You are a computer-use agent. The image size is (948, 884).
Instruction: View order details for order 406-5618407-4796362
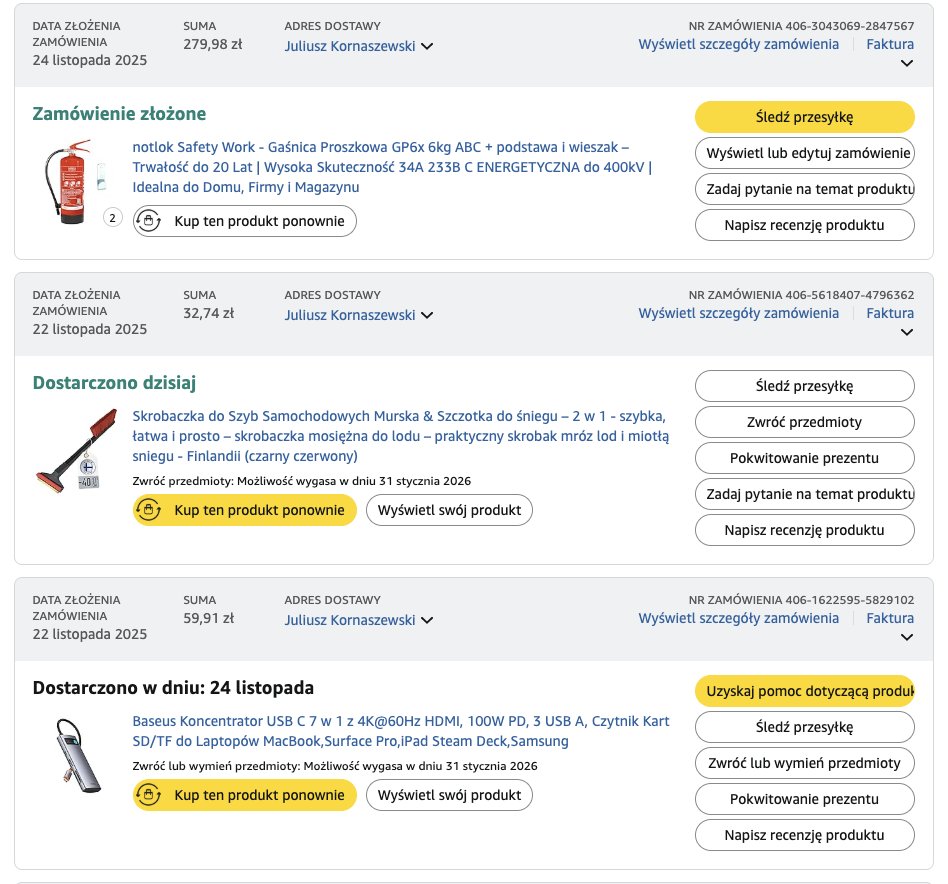tap(738, 313)
